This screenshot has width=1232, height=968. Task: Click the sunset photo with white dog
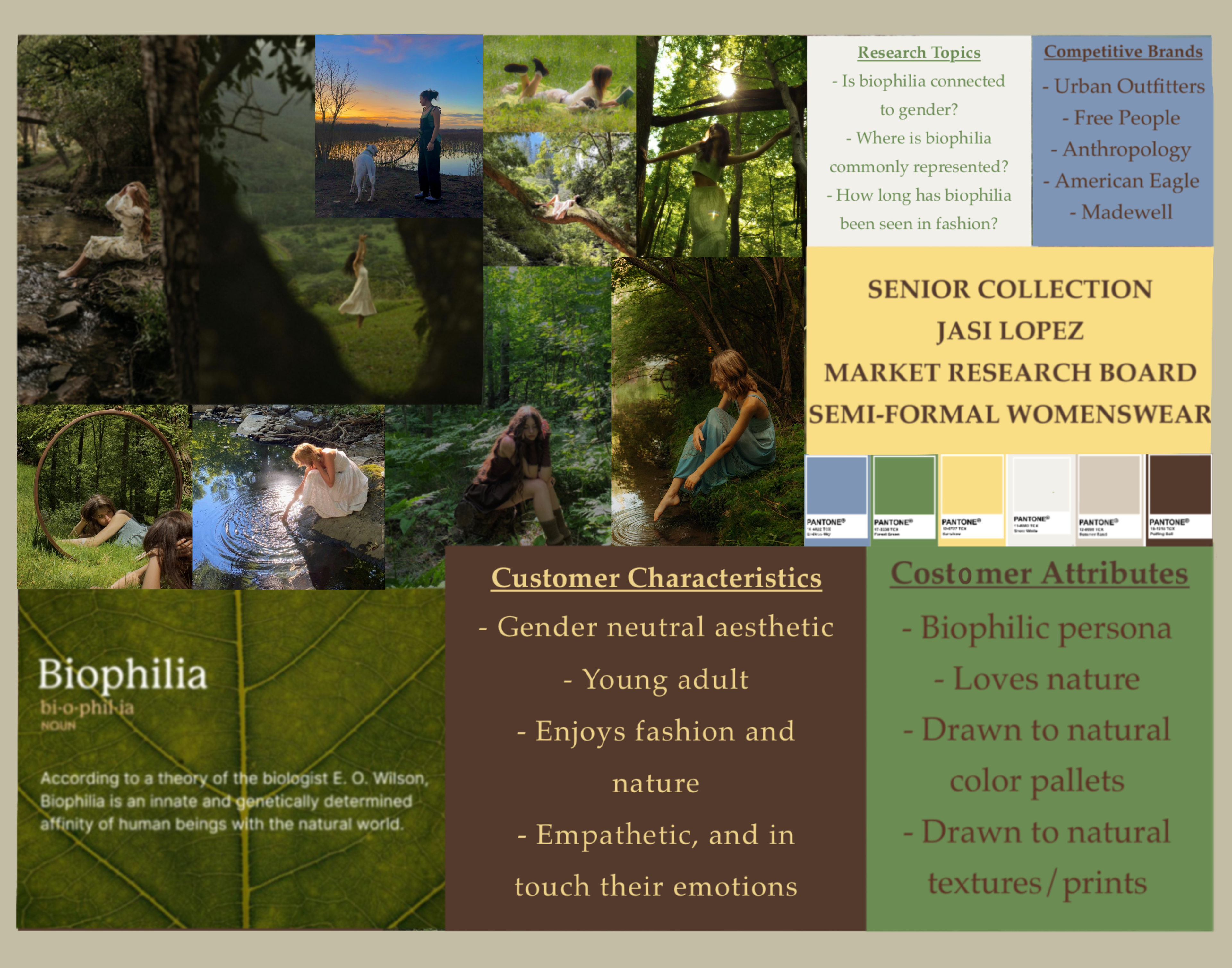tap(399, 126)
